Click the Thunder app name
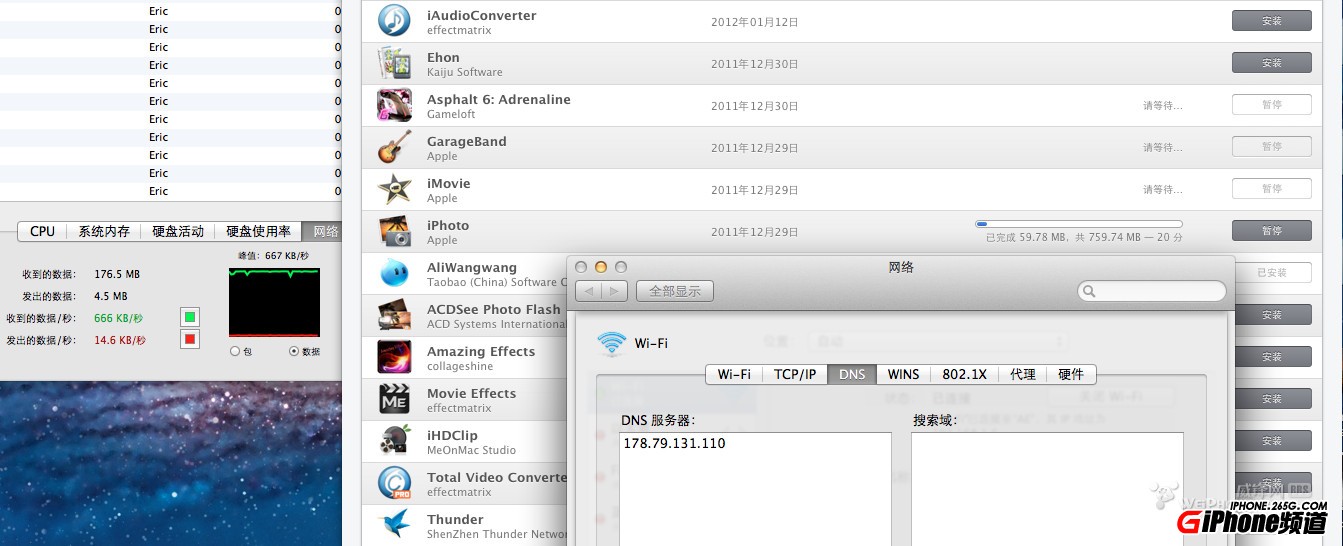Screen dimensions: 1343x546 (x=455, y=519)
